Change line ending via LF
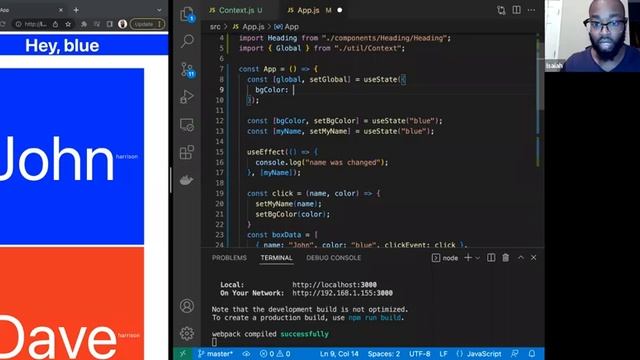Viewport: 640px width, 360px height. 443,354
